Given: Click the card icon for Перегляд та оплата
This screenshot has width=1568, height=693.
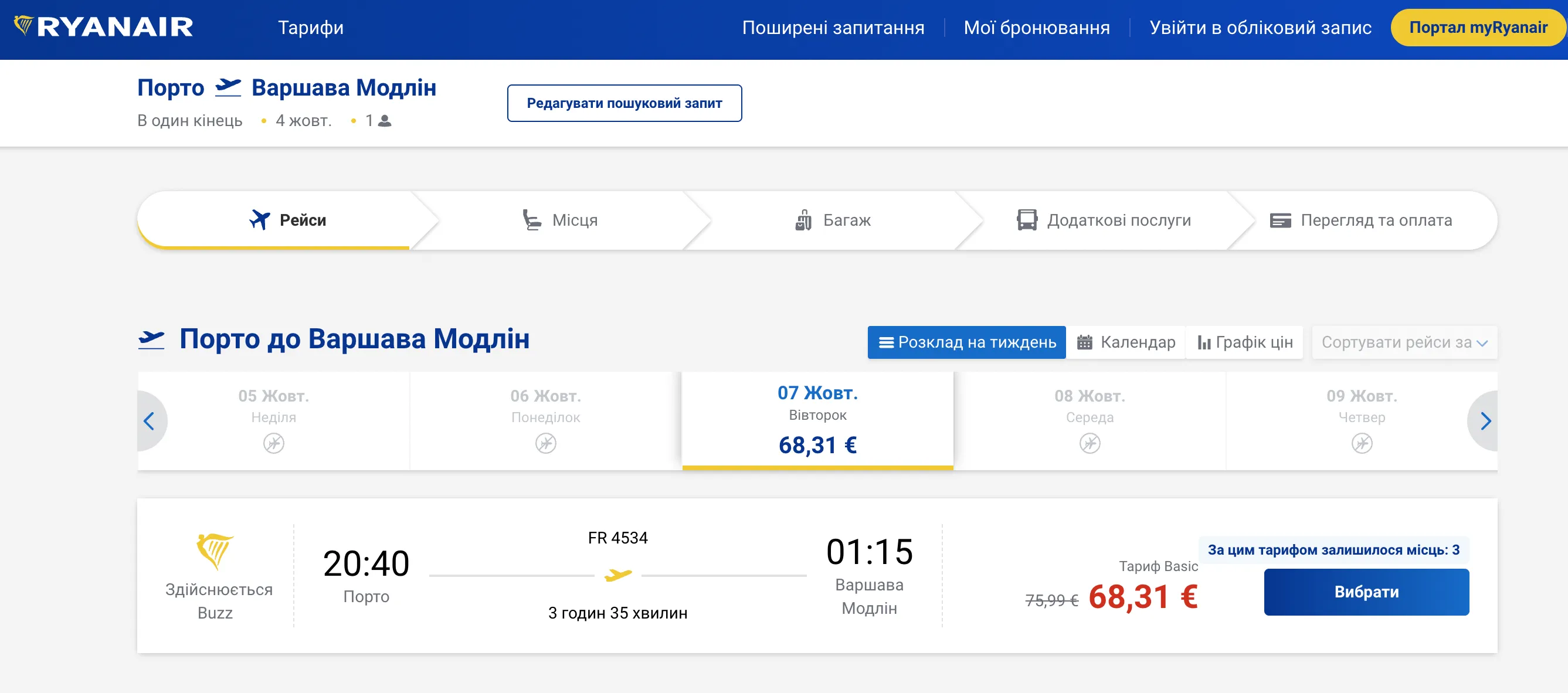Looking at the screenshot, I should [x=1281, y=219].
